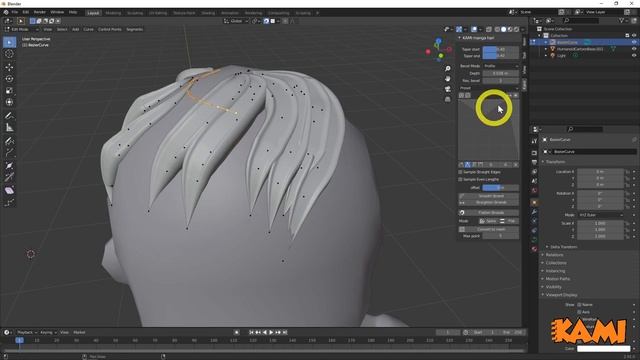Image resolution: width=640 pixels, height=360 pixels.
Task: Select the Tilt tool
Action: pyautogui.click(x=9, y=177)
